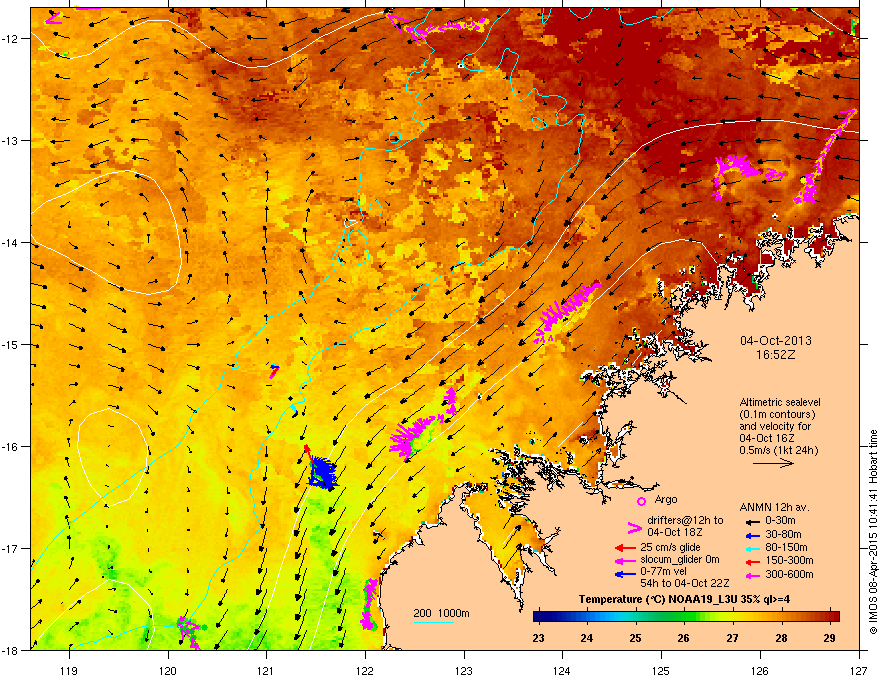Click the blue ANMN 30-80m arrow symbol
This screenshot has width=880, height=680.
(752, 535)
